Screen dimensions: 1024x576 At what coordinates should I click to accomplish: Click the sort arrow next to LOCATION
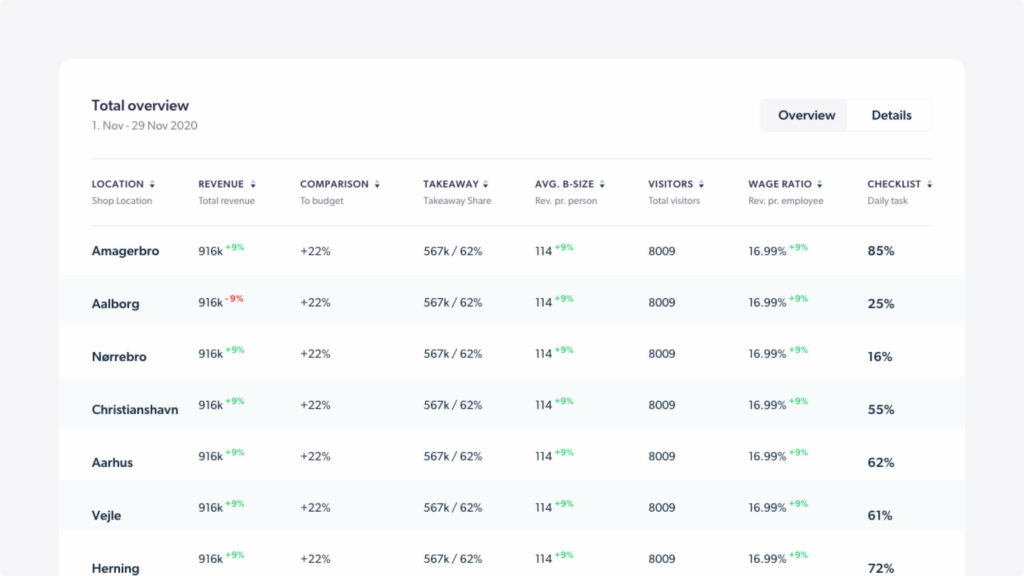click(153, 185)
